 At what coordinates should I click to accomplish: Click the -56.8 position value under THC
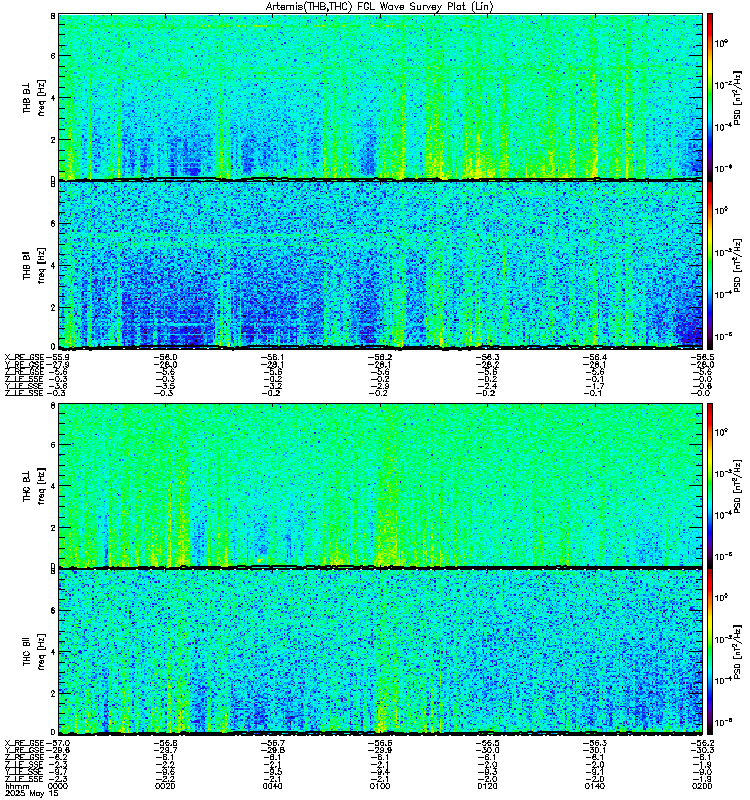(x=165, y=743)
